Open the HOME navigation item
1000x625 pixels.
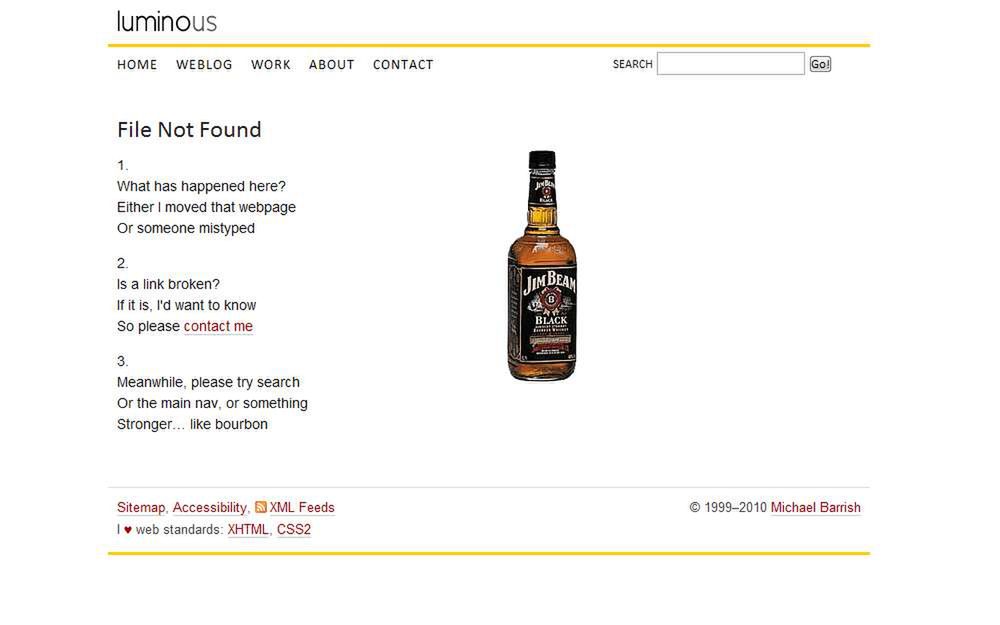[x=137, y=64]
